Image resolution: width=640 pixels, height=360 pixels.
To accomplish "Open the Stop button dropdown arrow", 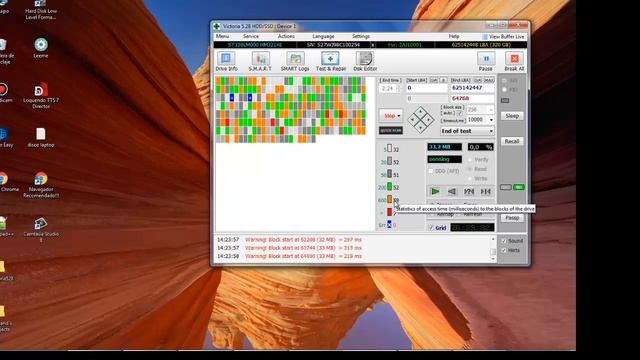I will pos(399,116).
